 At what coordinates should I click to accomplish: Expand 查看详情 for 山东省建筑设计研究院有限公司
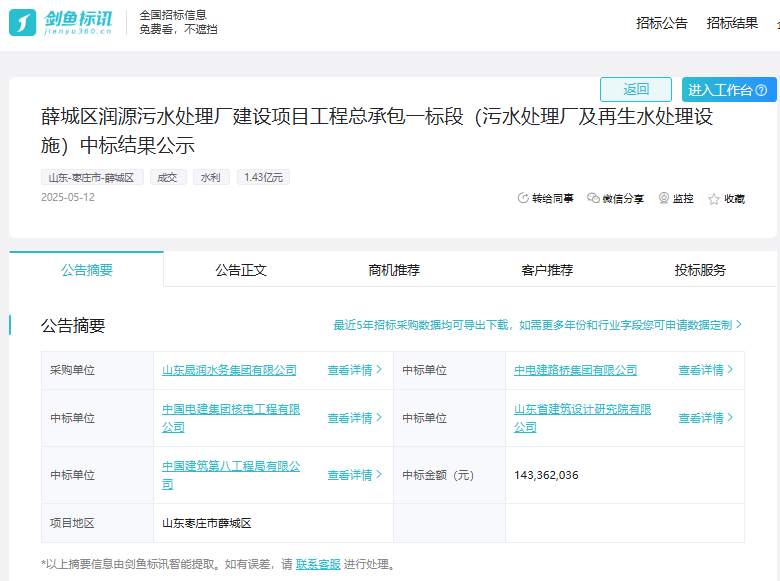pos(705,418)
